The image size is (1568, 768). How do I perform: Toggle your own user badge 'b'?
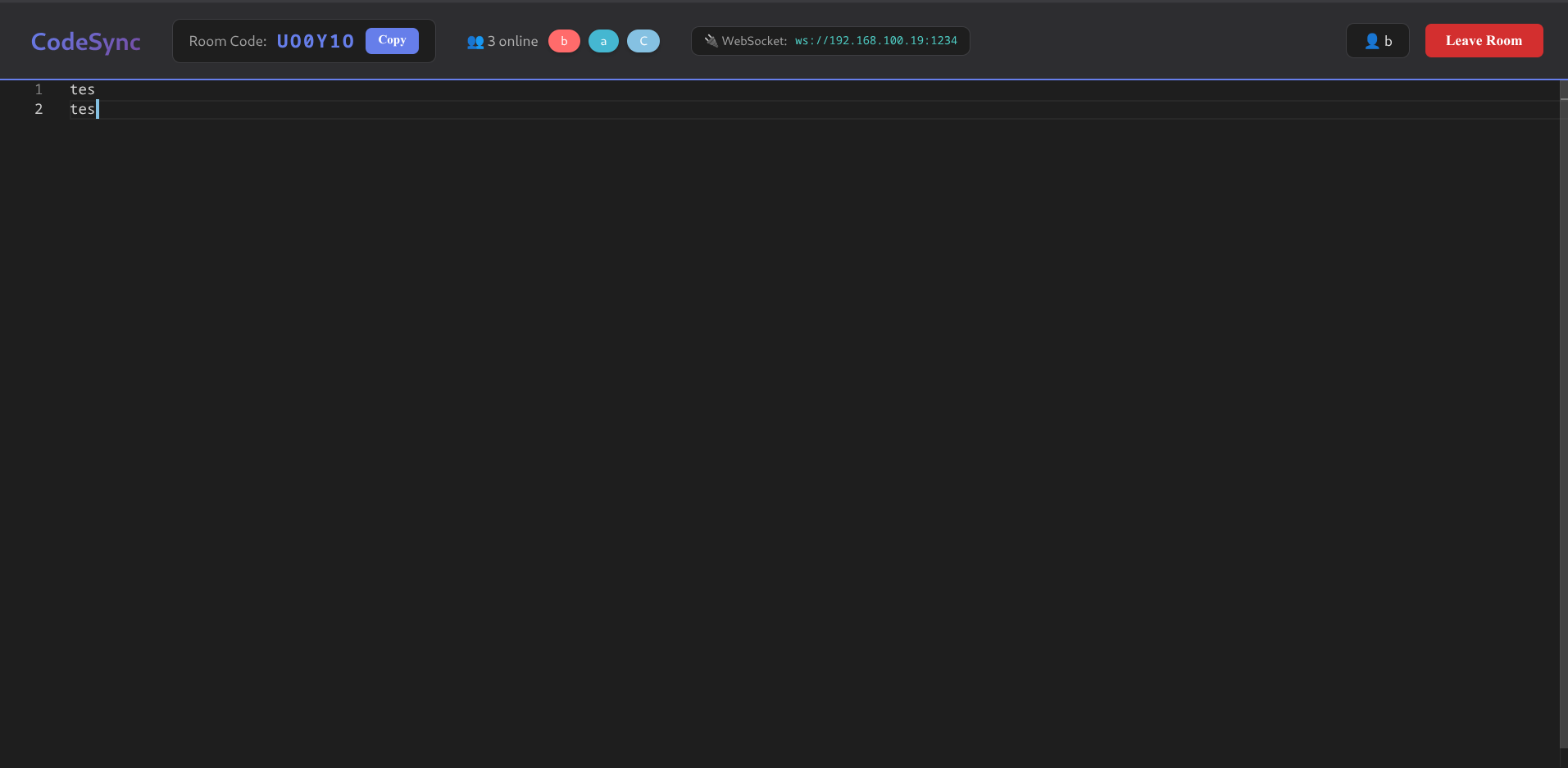point(1378,40)
